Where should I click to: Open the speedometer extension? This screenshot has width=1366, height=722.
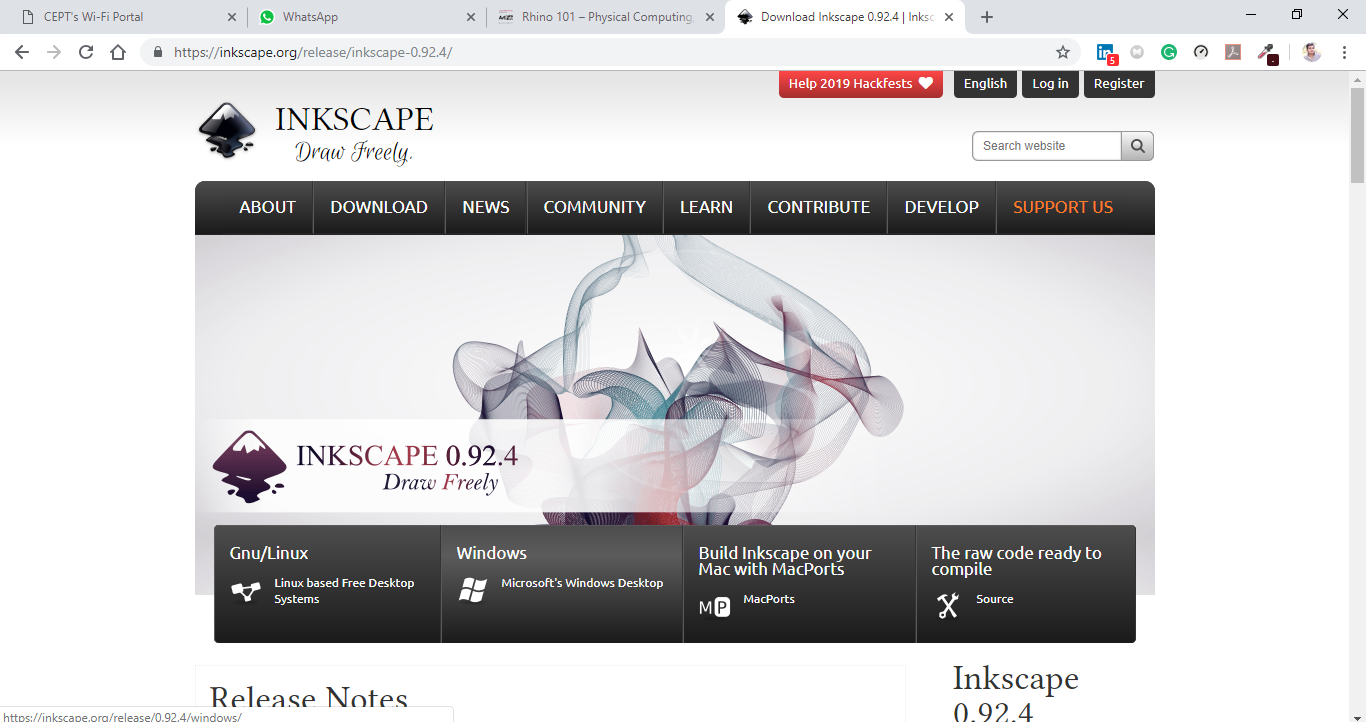[1201, 52]
